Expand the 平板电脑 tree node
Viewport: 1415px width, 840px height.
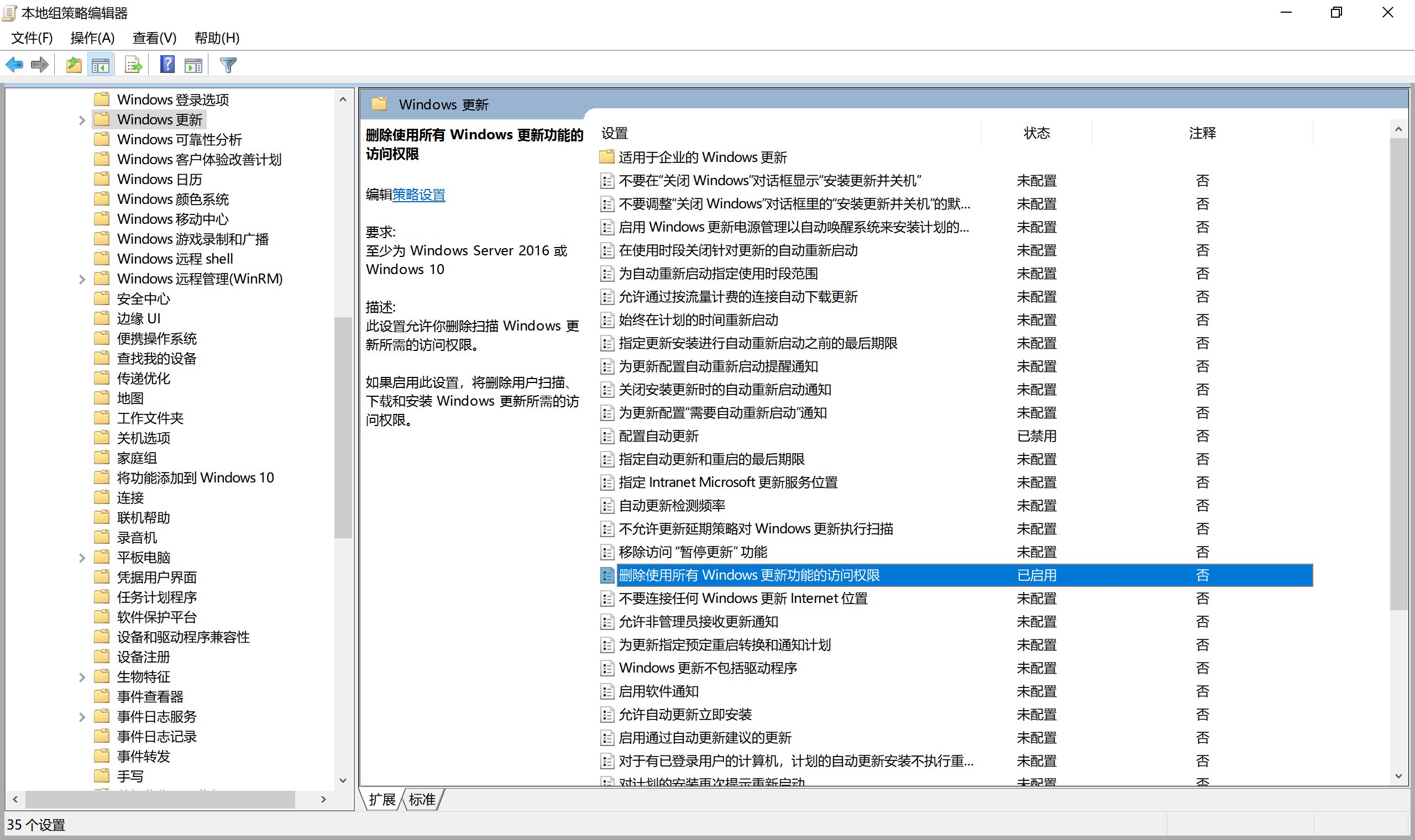(x=83, y=557)
